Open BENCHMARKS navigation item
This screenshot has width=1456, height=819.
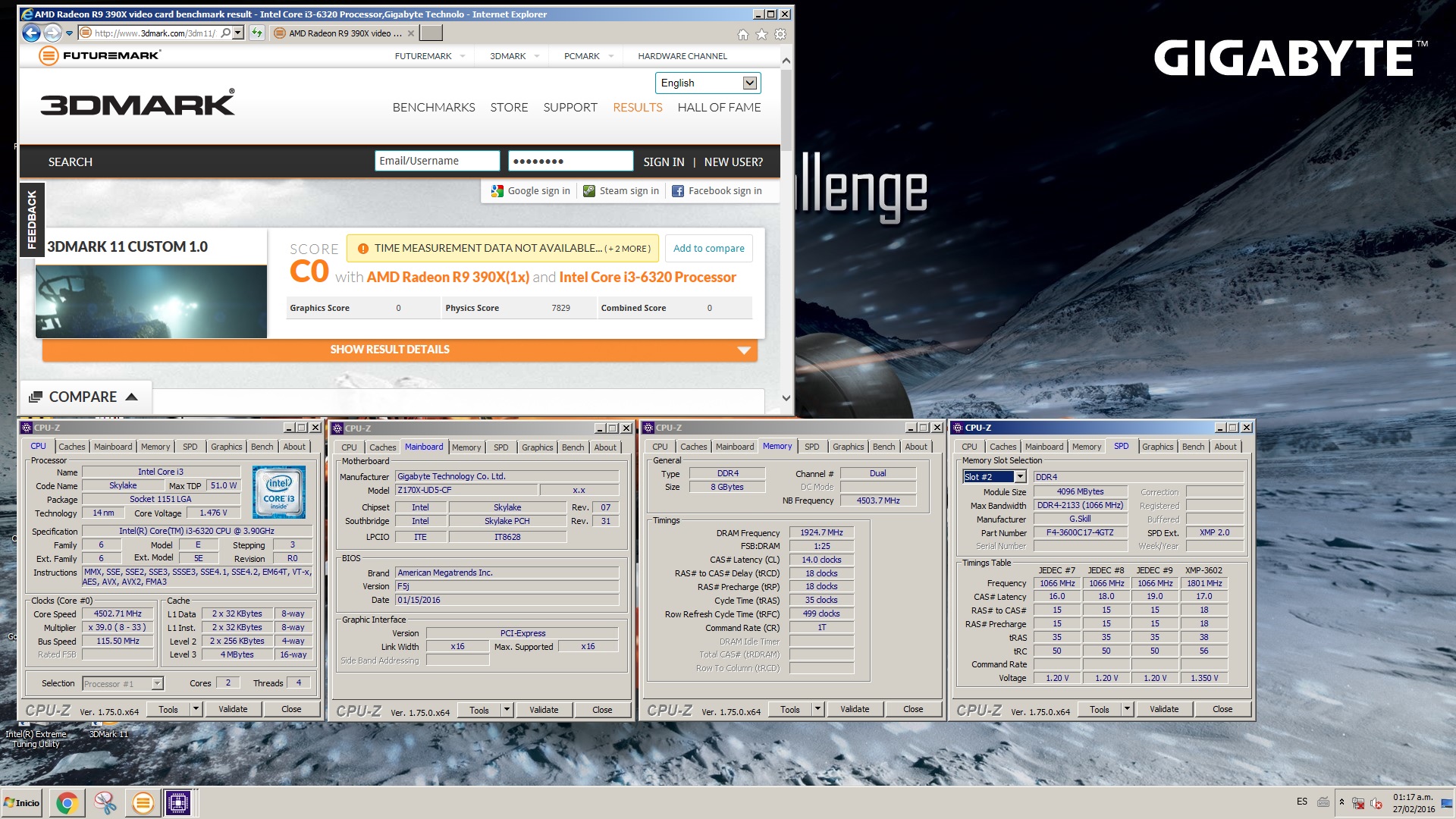click(x=434, y=108)
